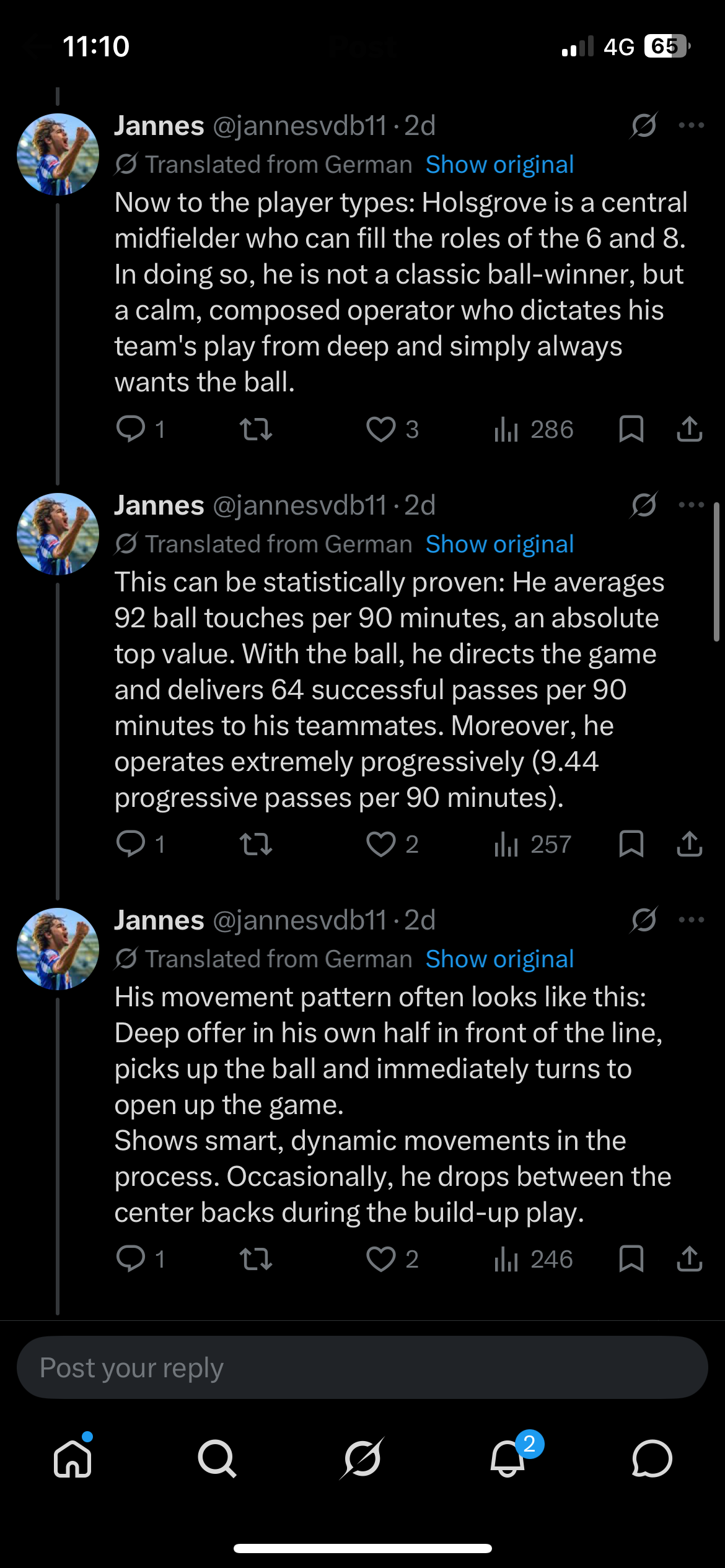Open the Search tab
The height and width of the screenshot is (1568, 725).
tap(217, 1458)
